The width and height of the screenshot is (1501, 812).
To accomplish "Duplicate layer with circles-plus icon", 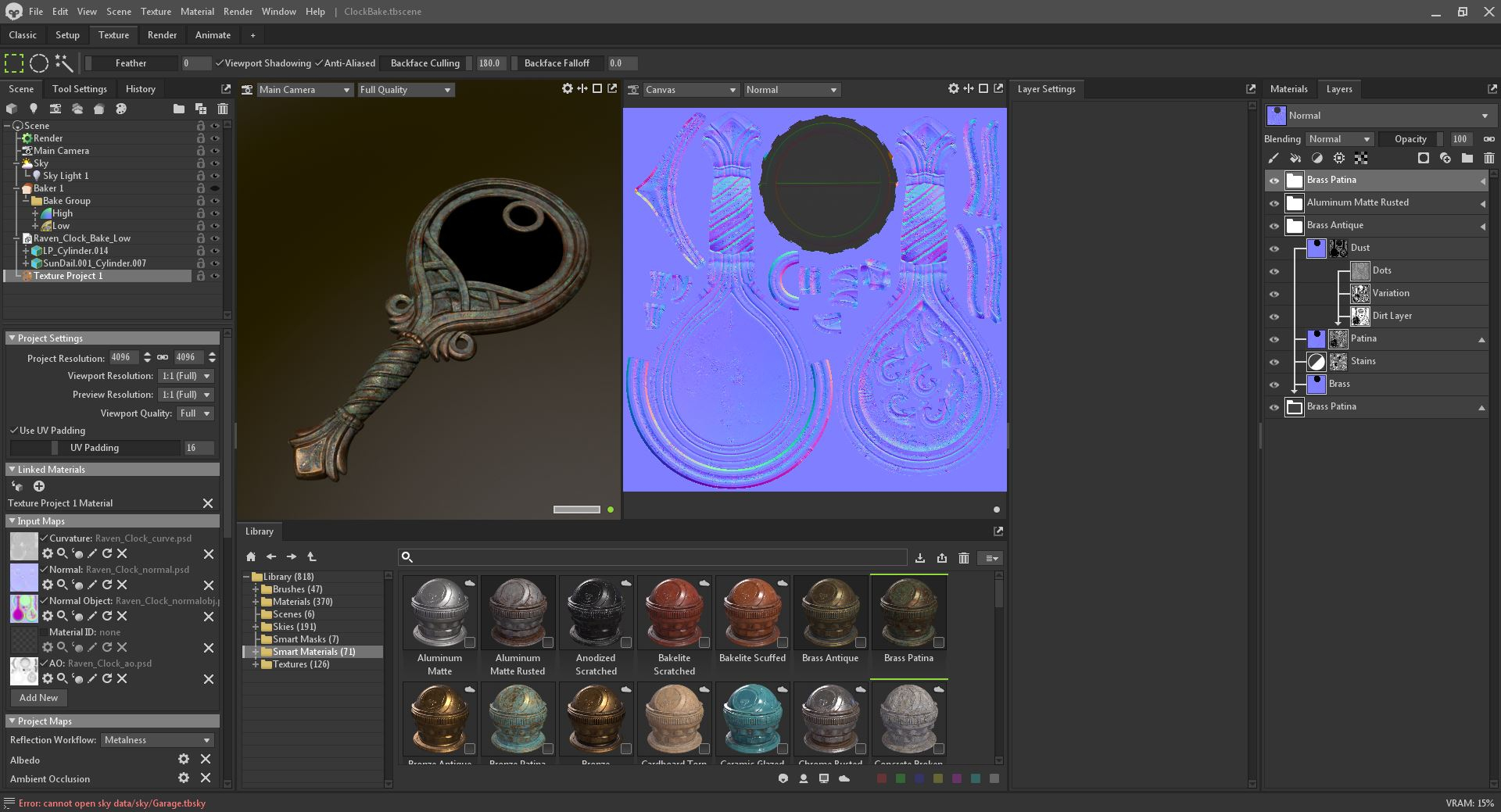I will 1445,158.
